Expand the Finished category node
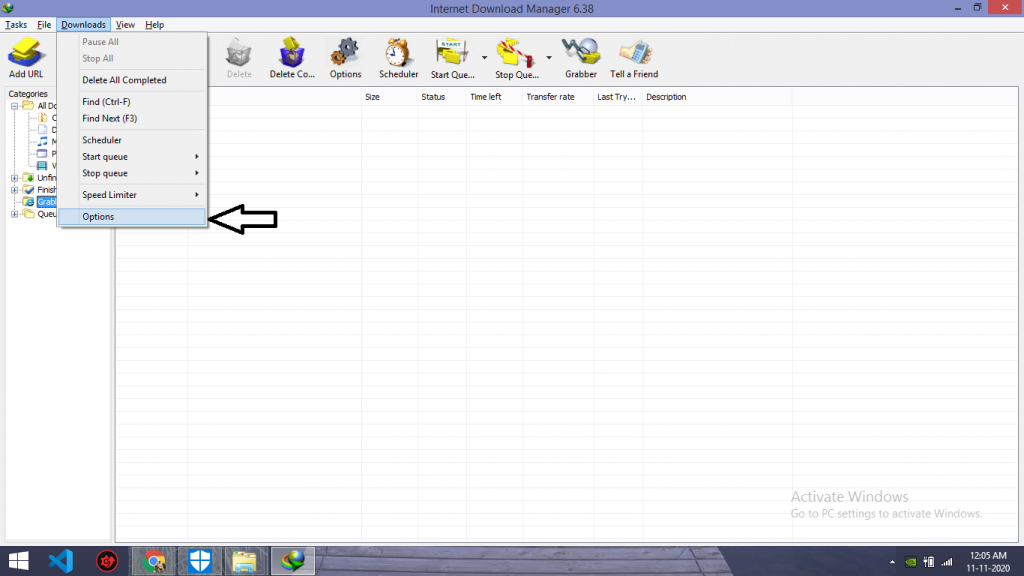Image resolution: width=1024 pixels, height=576 pixels. [x=14, y=190]
